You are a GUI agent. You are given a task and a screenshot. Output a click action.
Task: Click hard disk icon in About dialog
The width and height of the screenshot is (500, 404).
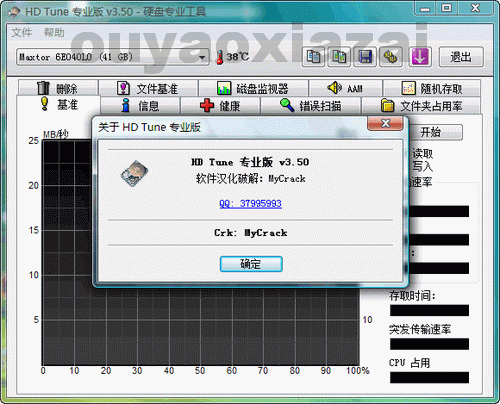pos(134,173)
